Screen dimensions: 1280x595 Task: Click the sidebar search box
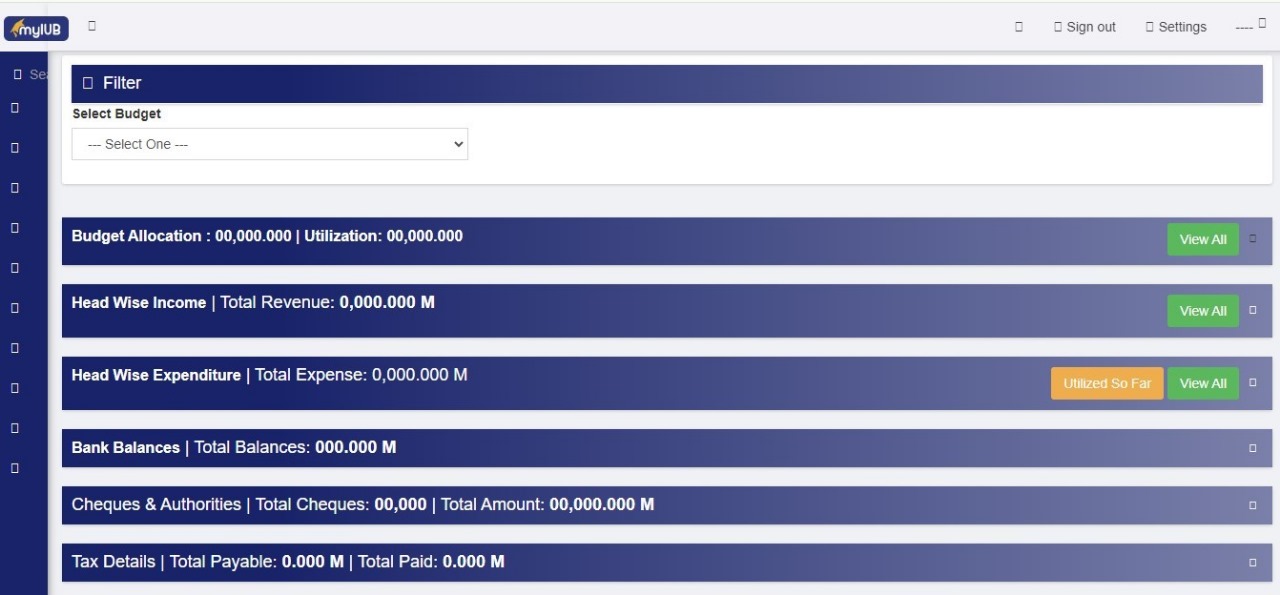pos(30,74)
